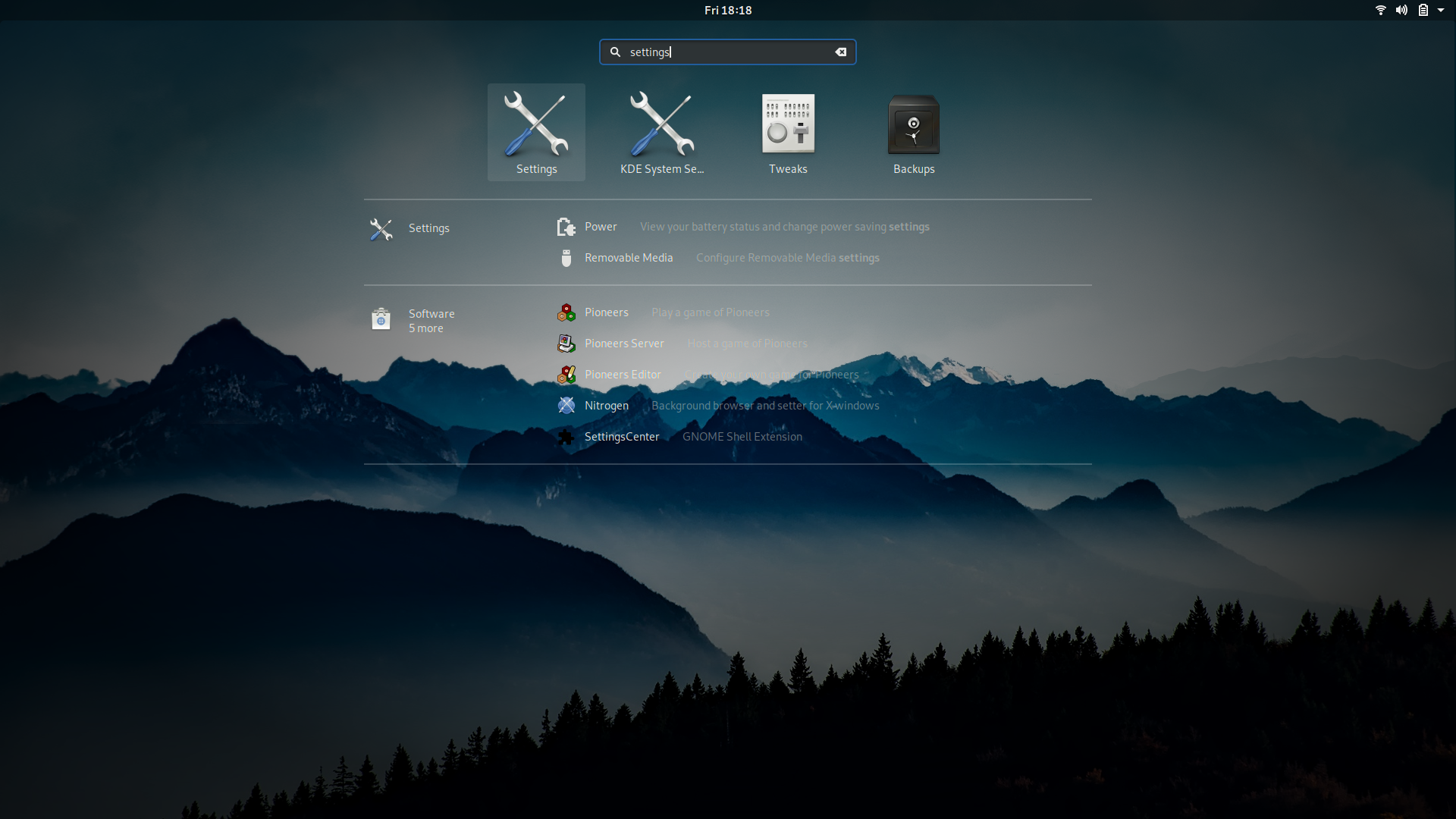Image resolution: width=1456 pixels, height=819 pixels.
Task: Open the Tweaks application icon
Action: click(788, 131)
